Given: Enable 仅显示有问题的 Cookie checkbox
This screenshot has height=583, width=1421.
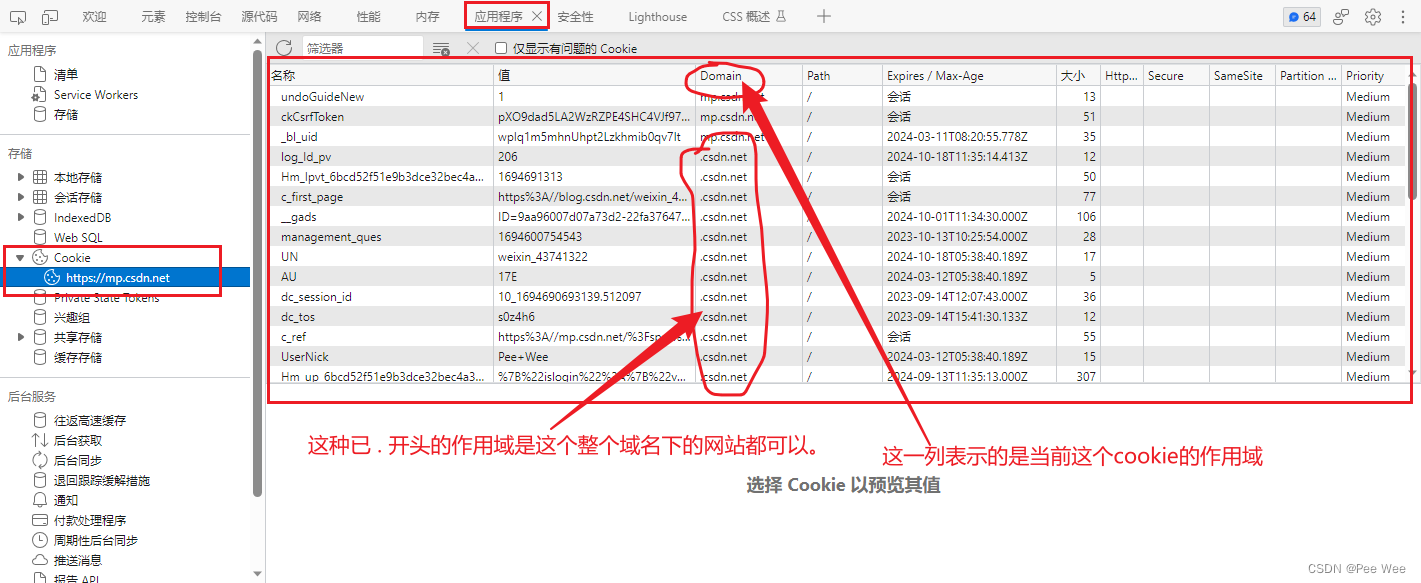Looking at the screenshot, I should [501, 48].
